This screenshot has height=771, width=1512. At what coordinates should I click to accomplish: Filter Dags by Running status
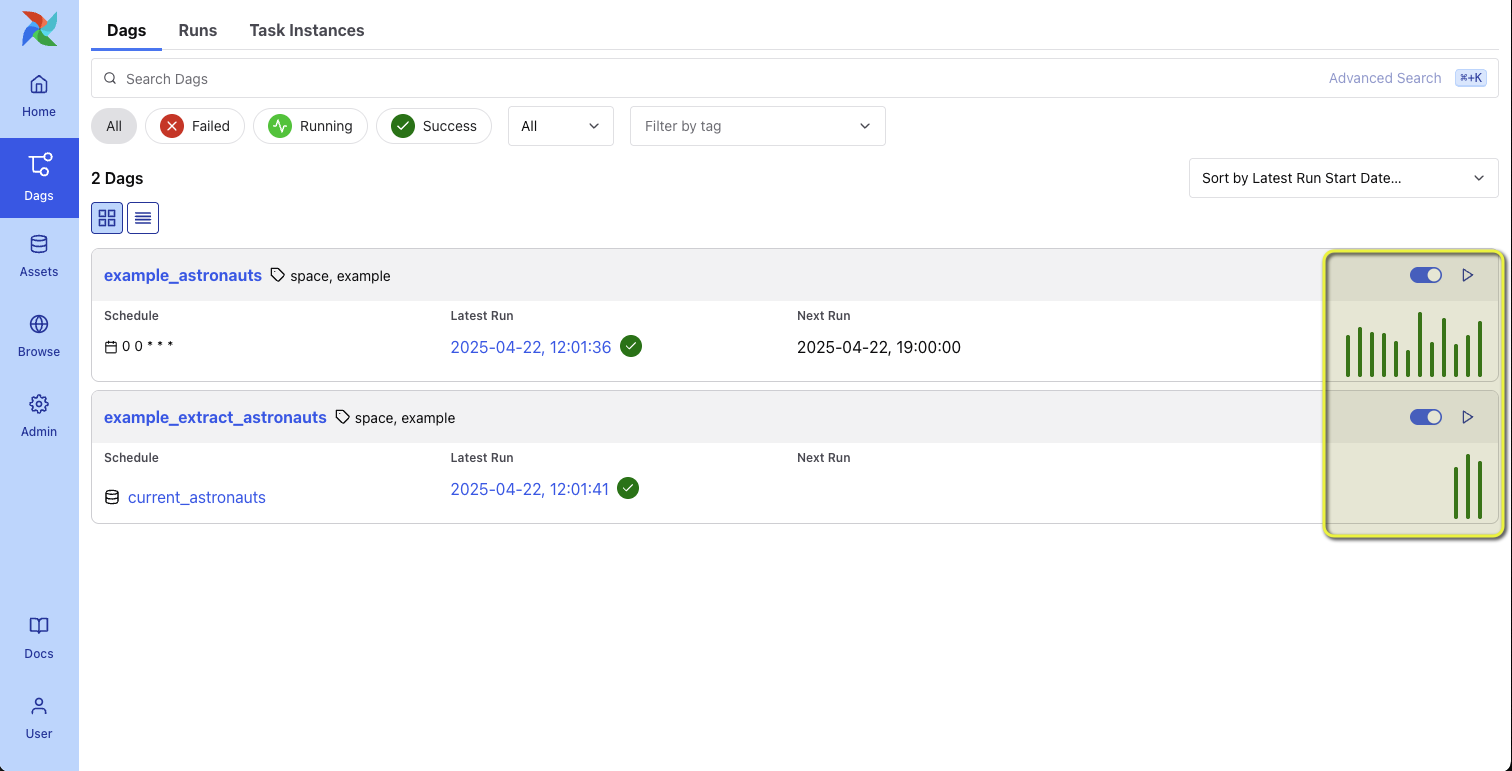[x=310, y=126]
